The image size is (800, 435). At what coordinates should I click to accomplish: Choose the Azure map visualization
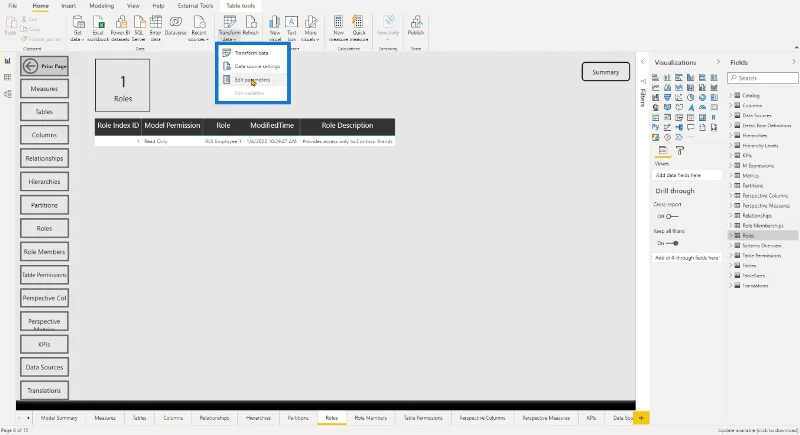pyautogui.click(x=690, y=108)
